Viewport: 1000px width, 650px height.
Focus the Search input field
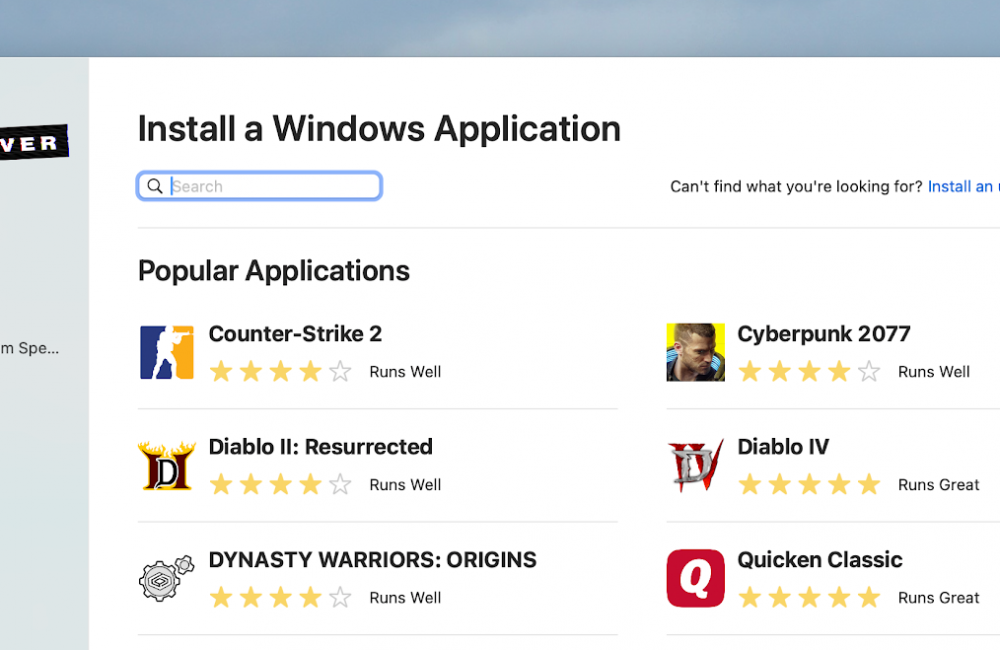click(x=270, y=186)
